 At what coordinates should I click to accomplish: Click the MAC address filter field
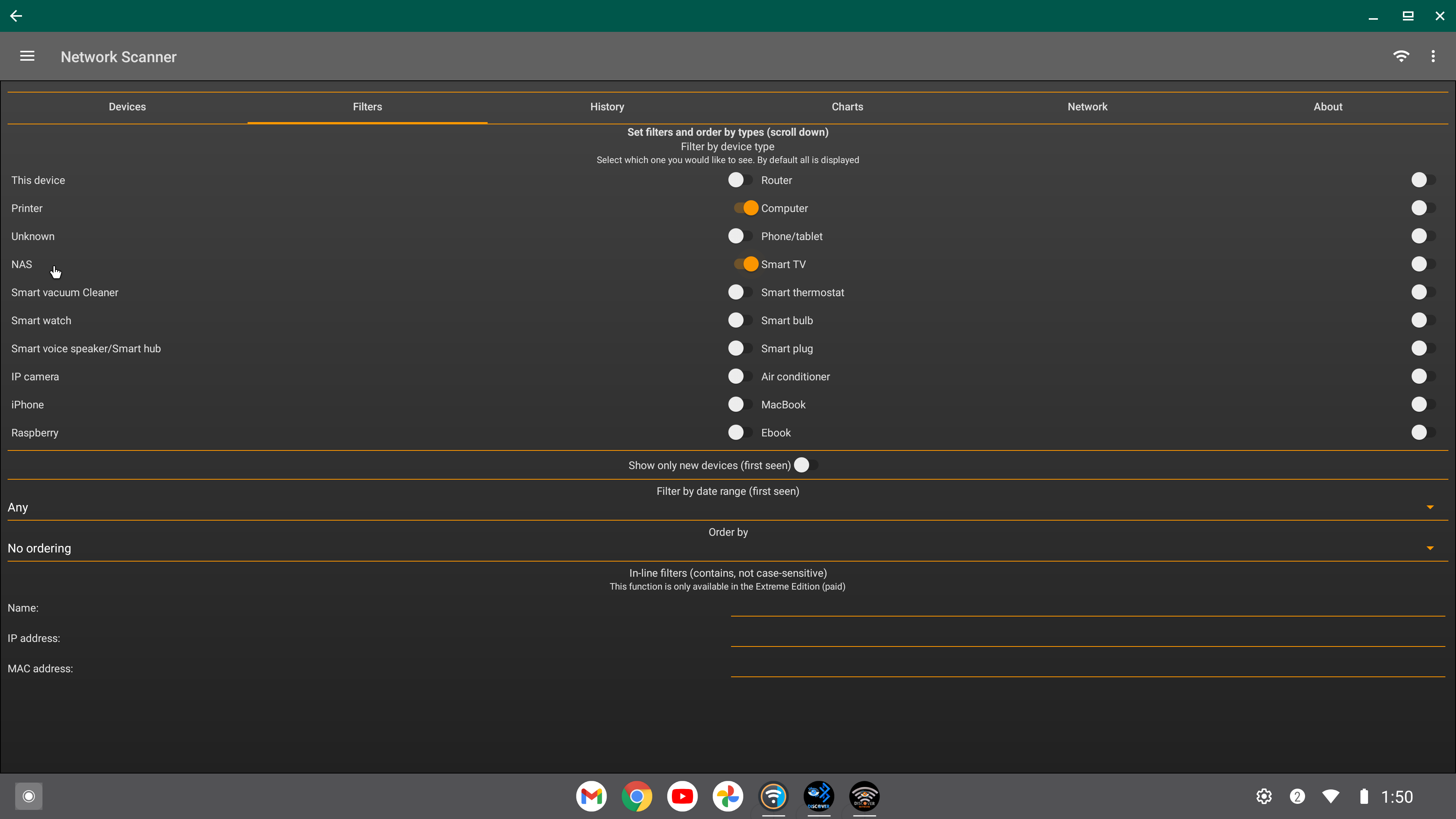(x=1087, y=668)
